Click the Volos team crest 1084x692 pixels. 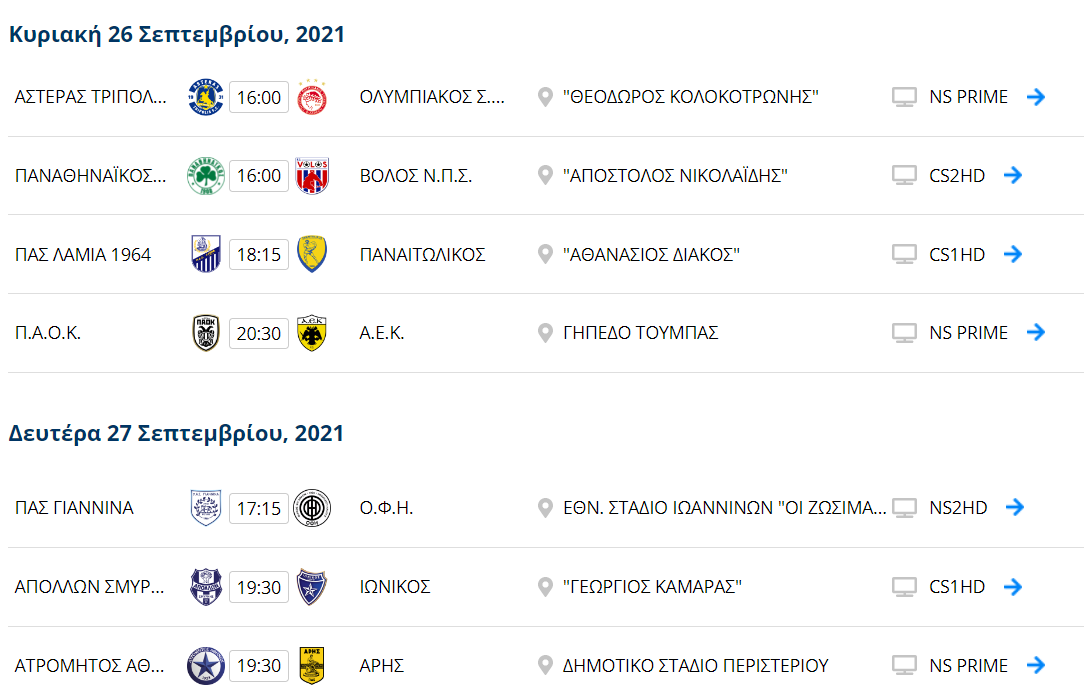click(x=312, y=176)
